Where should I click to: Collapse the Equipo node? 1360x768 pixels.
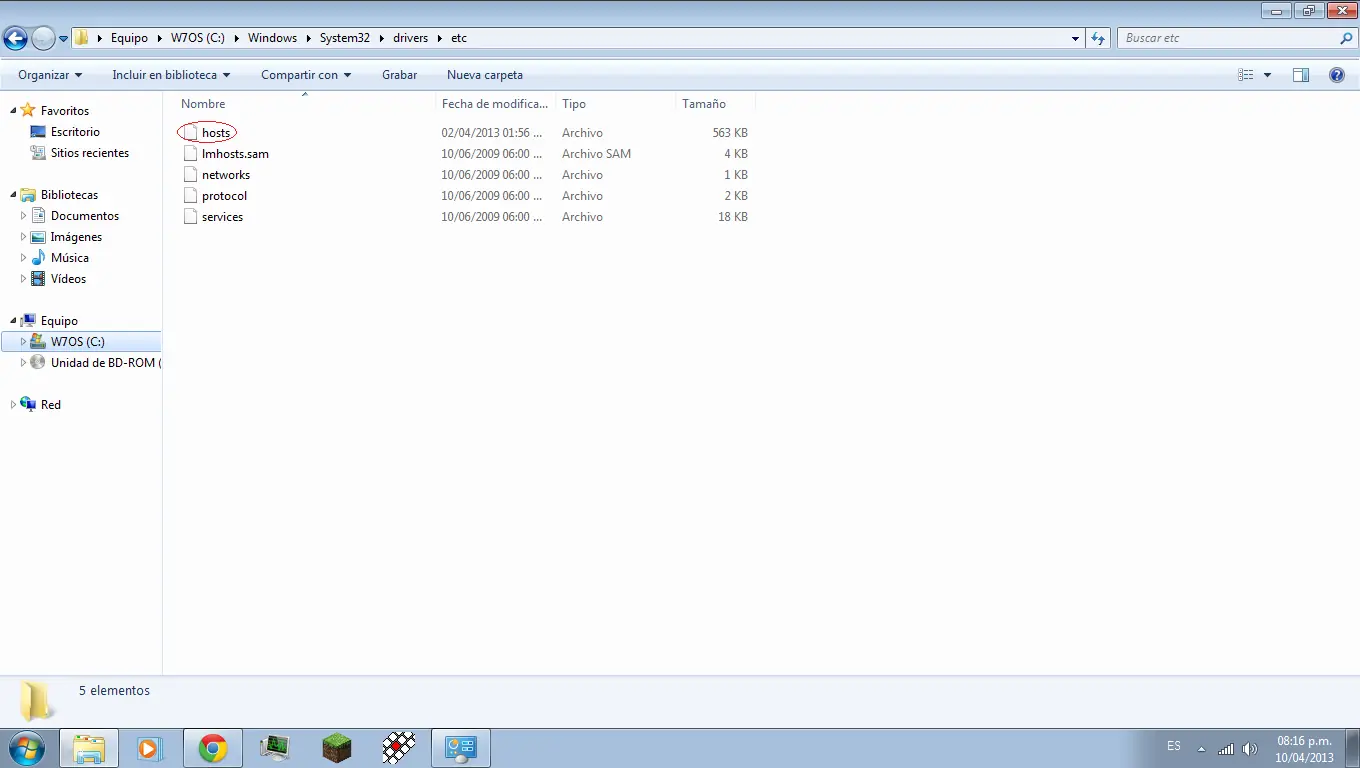point(12,320)
